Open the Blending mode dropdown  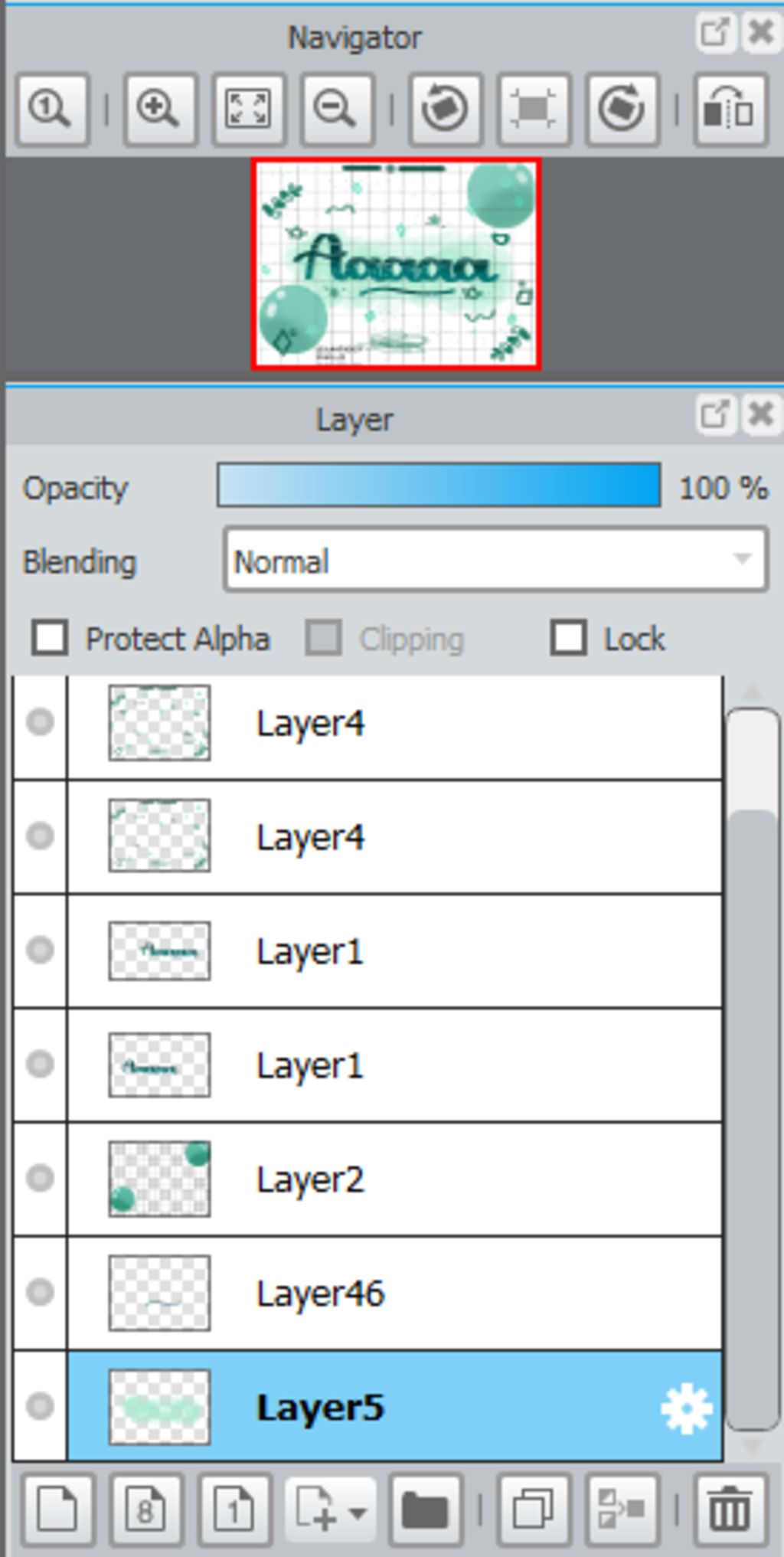point(496,560)
